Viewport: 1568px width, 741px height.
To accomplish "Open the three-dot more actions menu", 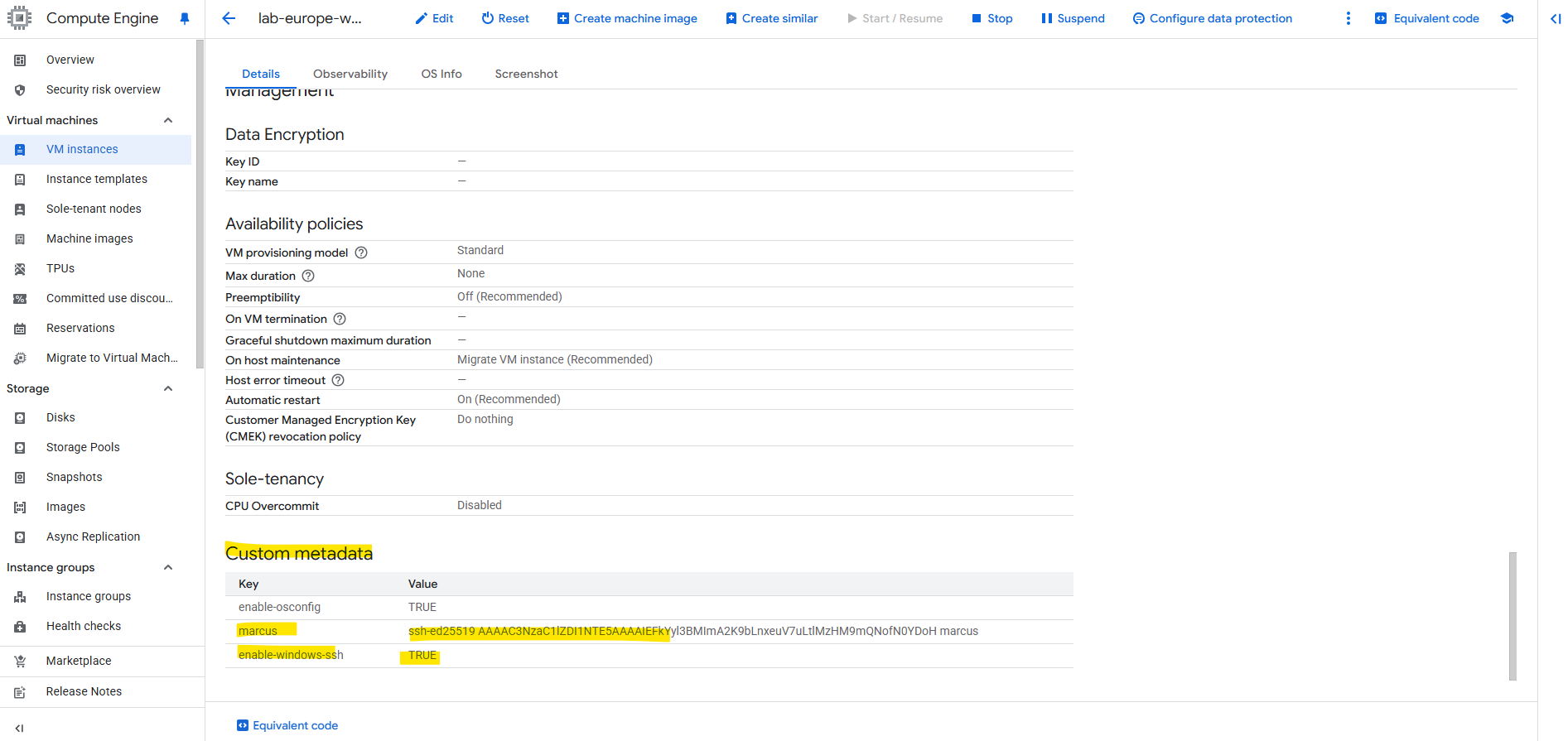I will point(1348,18).
